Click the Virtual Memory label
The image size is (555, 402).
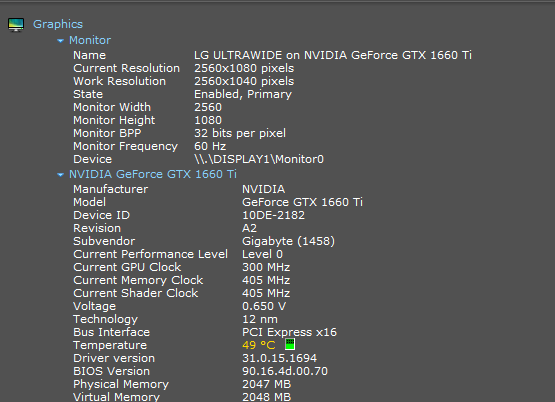[116, 397]
